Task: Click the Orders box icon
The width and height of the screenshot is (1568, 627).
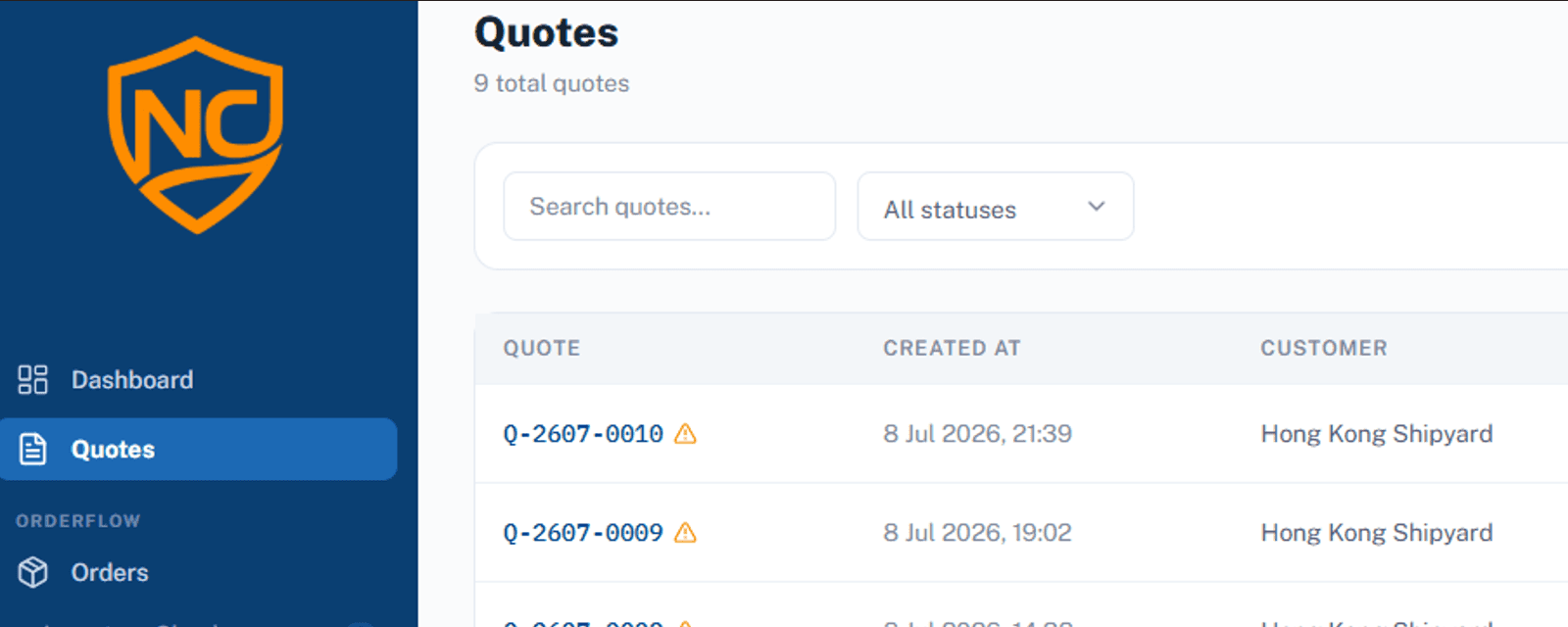Action: click(33, 572)
